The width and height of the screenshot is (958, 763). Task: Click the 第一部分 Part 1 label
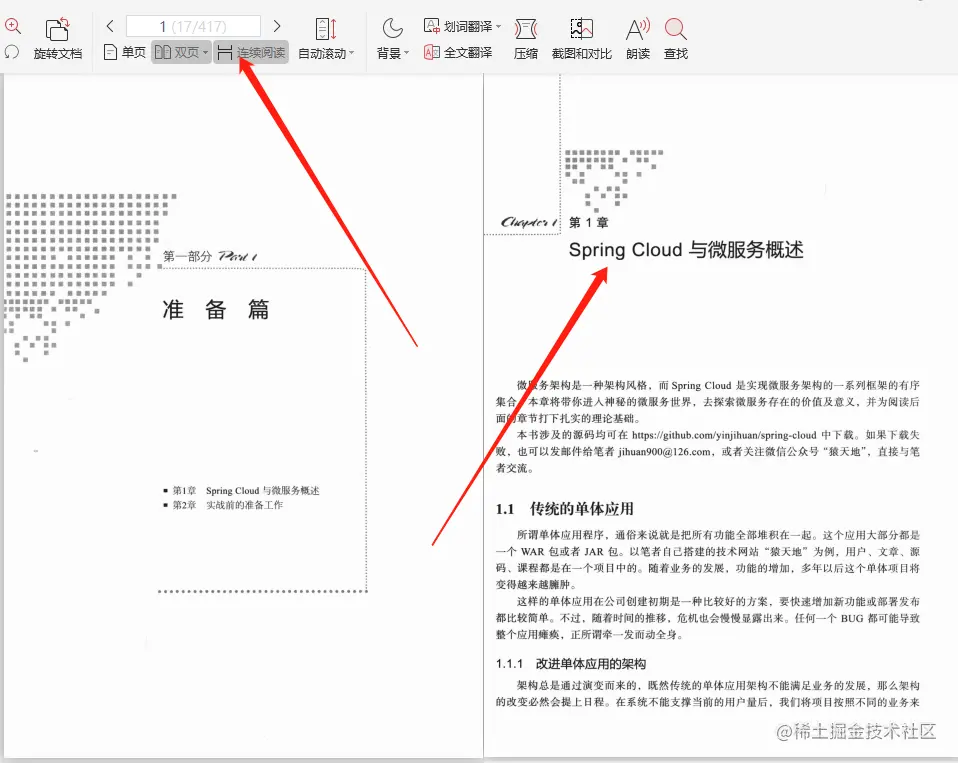coord(210,256)
